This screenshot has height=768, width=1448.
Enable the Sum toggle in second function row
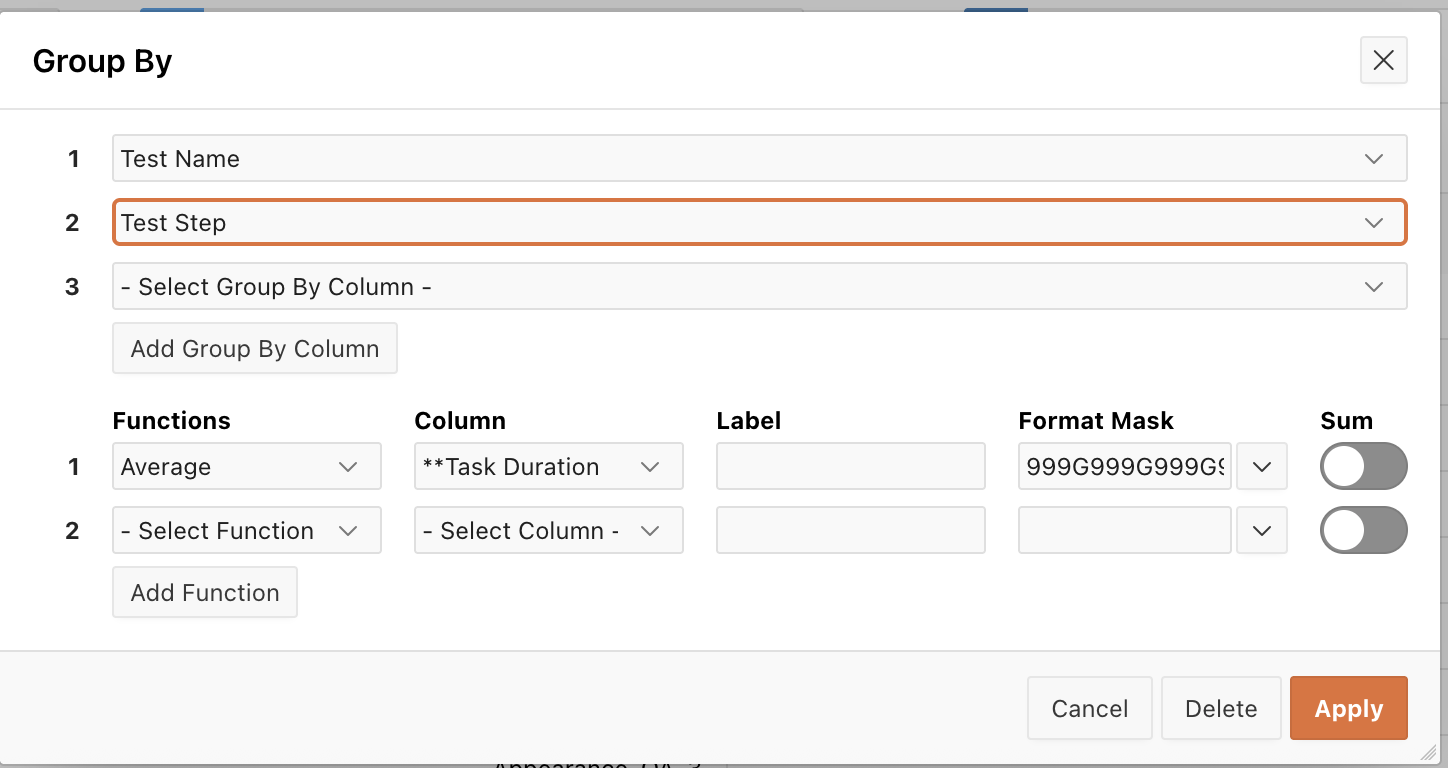(x=1363, y=531)
